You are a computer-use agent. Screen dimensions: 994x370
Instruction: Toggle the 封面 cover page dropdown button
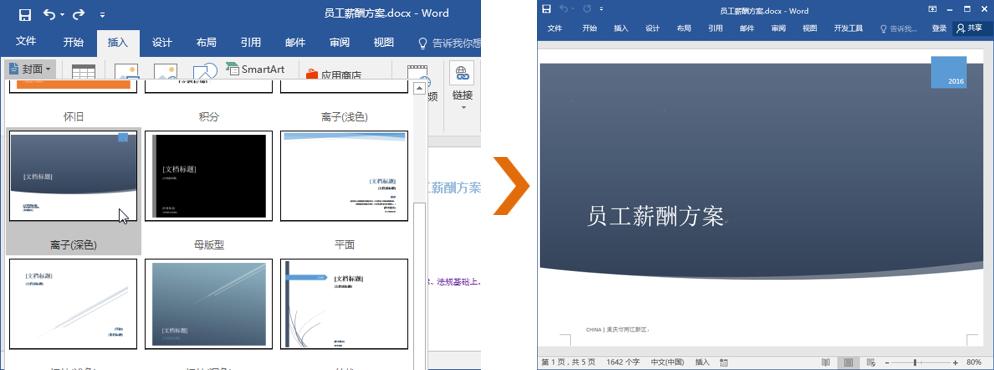(x=30, y=69)
